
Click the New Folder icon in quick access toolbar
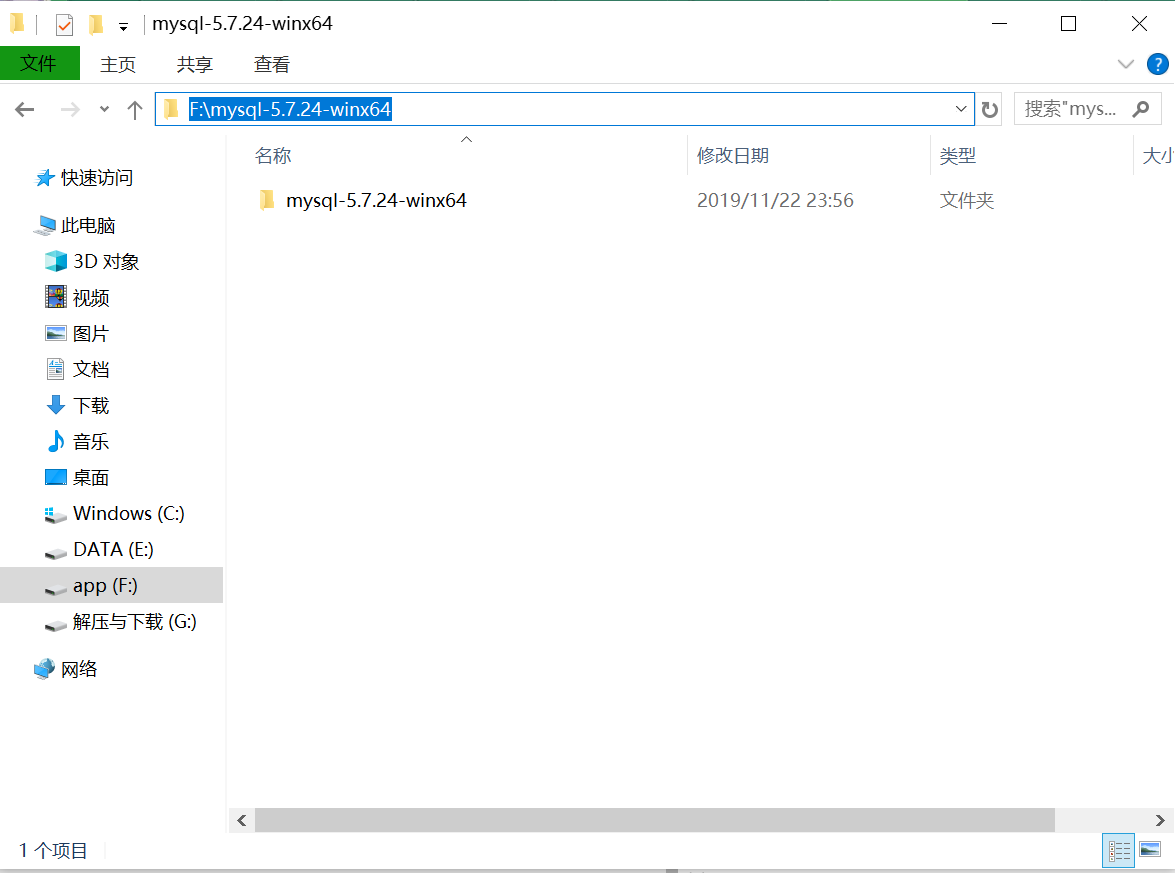tap(96, 25)
